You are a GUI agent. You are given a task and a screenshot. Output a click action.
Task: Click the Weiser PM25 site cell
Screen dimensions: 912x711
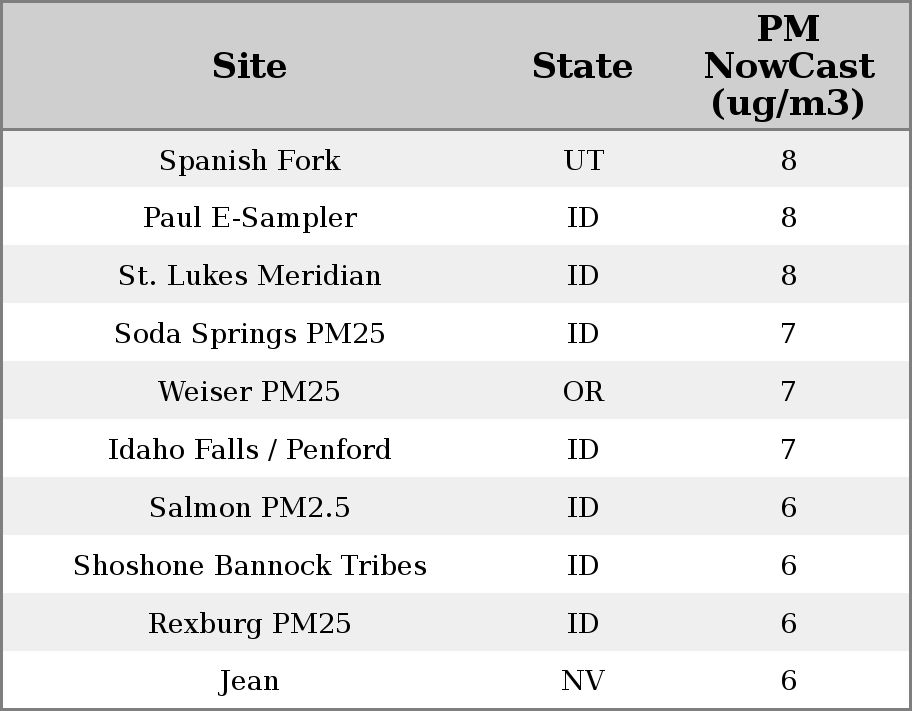coord(249,392)
